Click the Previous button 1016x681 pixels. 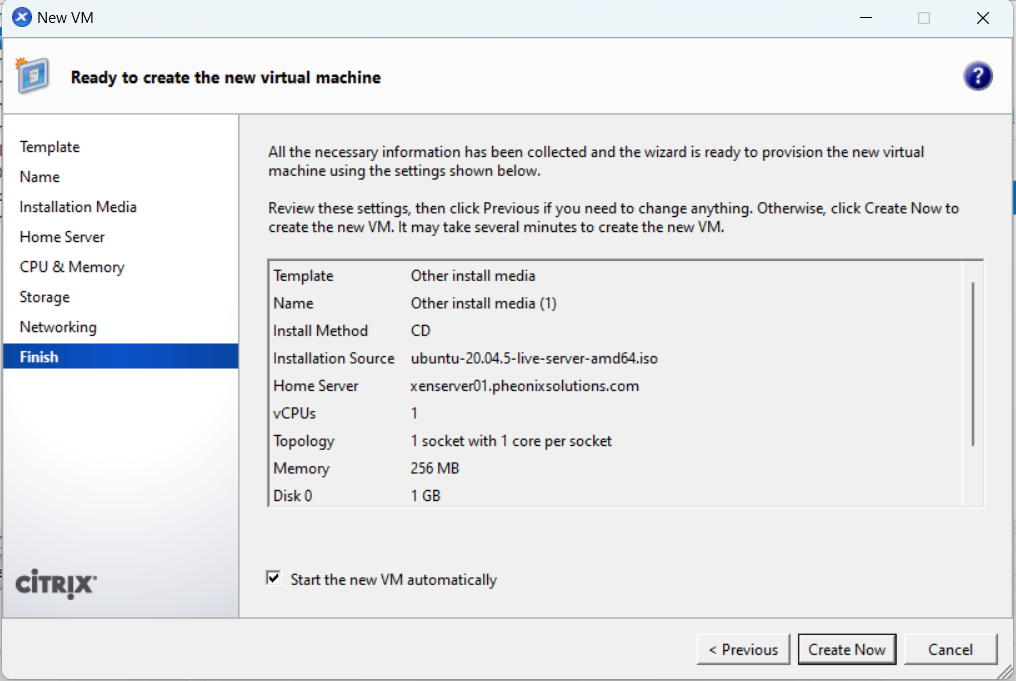(x=743, y=649)
